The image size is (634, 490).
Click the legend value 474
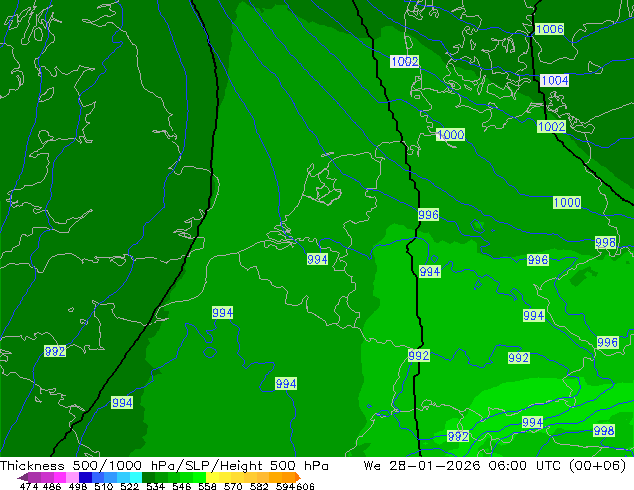click(29, 486)
